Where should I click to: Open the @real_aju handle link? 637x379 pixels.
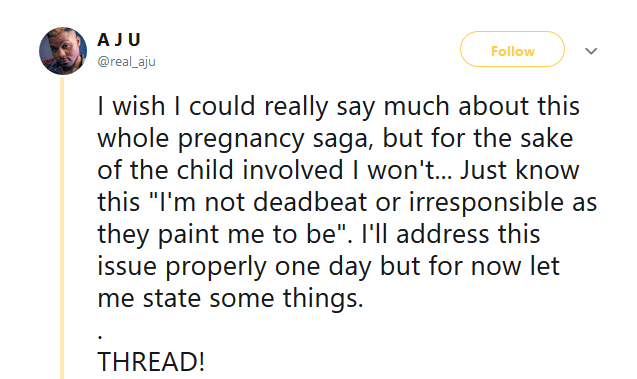point(126,61)
